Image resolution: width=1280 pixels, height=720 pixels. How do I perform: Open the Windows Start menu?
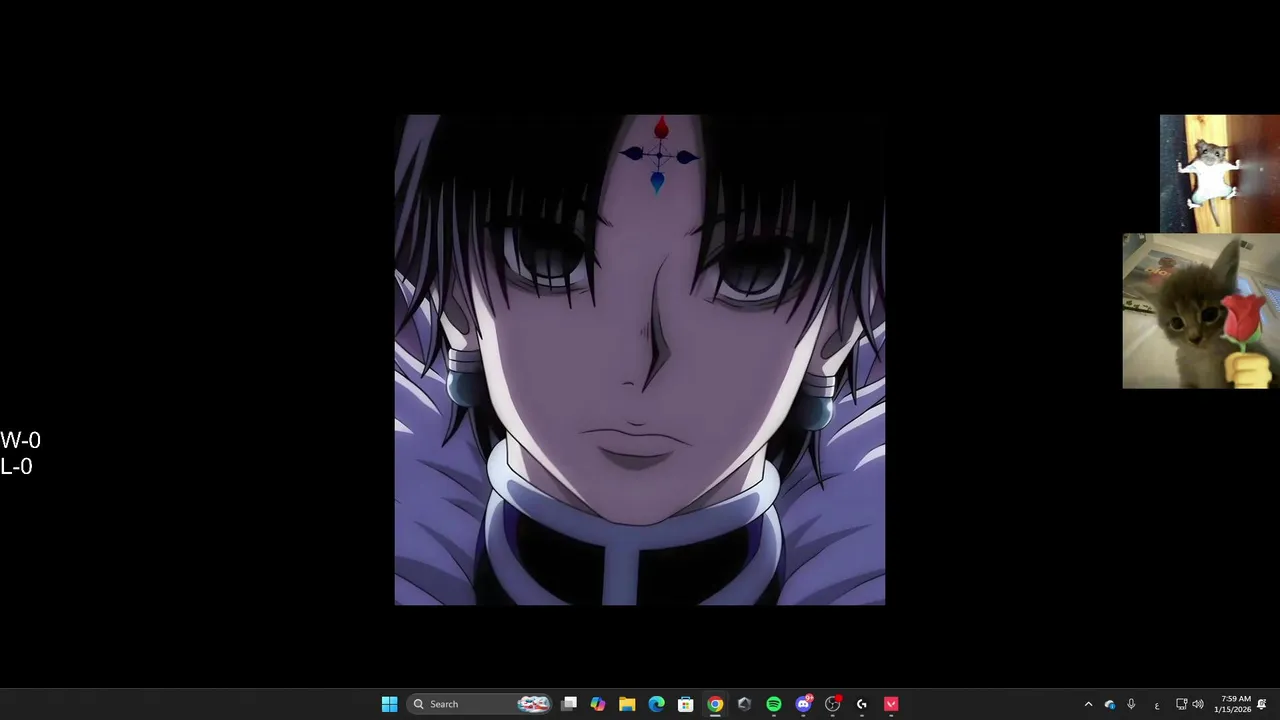pos(389,704)
